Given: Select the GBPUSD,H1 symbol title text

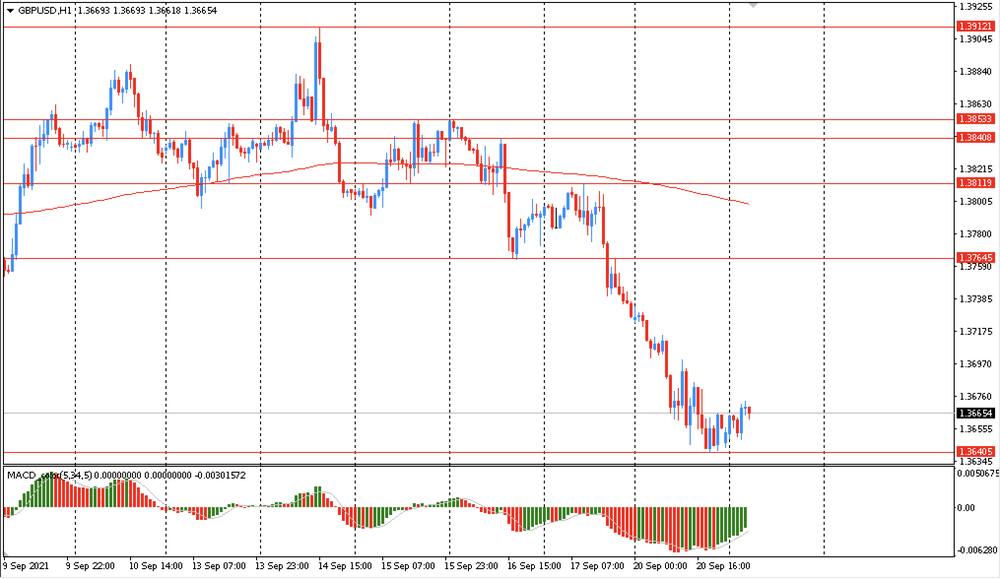Looking at the screenshot, I should [45, 11].
